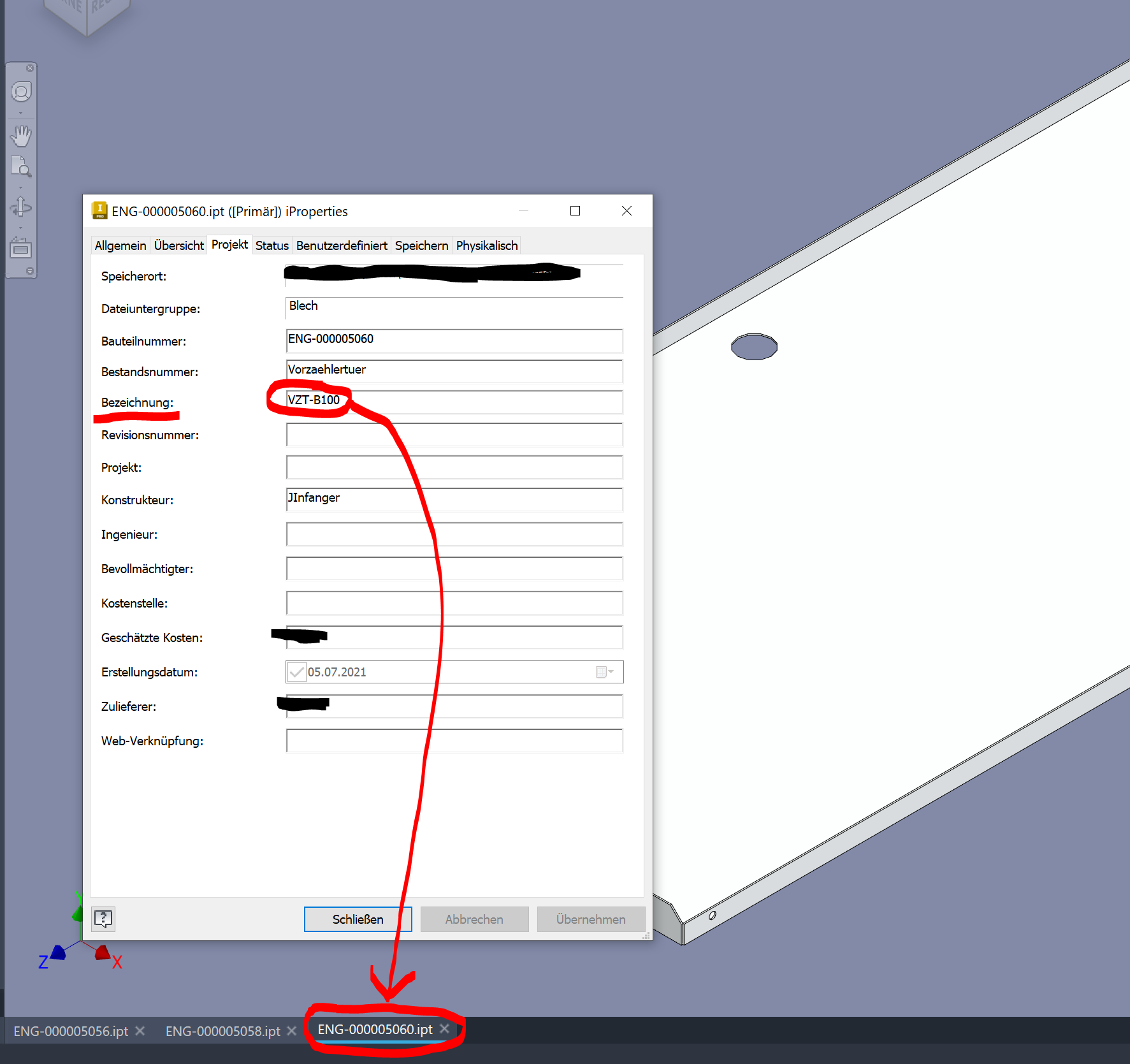Click the Bevollmächtigter field

pyautogui.click(x=454, y=569)
